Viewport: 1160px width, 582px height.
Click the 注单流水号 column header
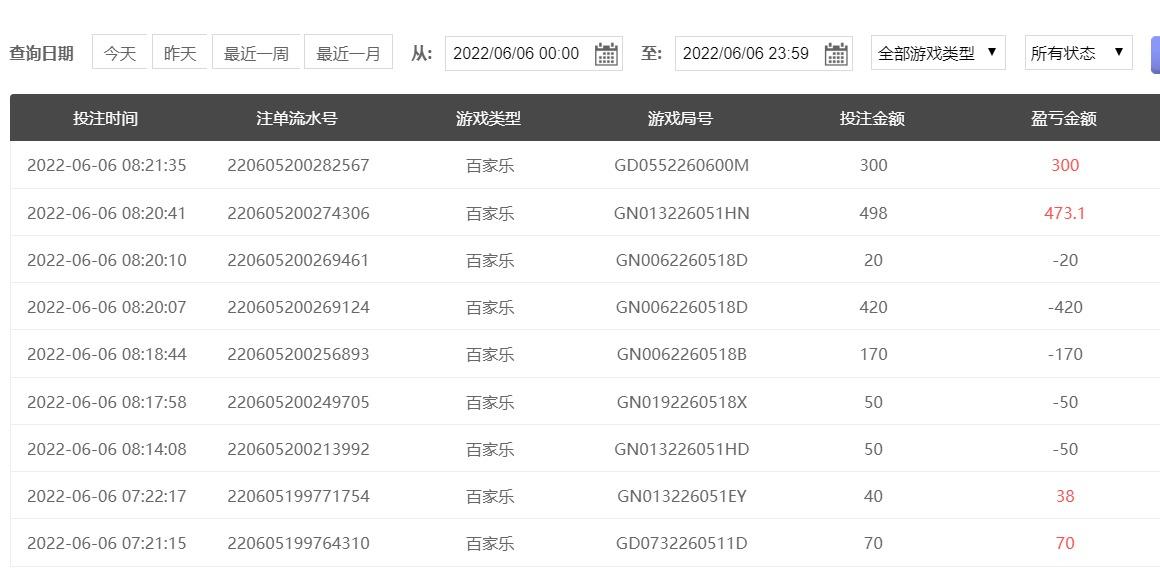pos(297,118)
